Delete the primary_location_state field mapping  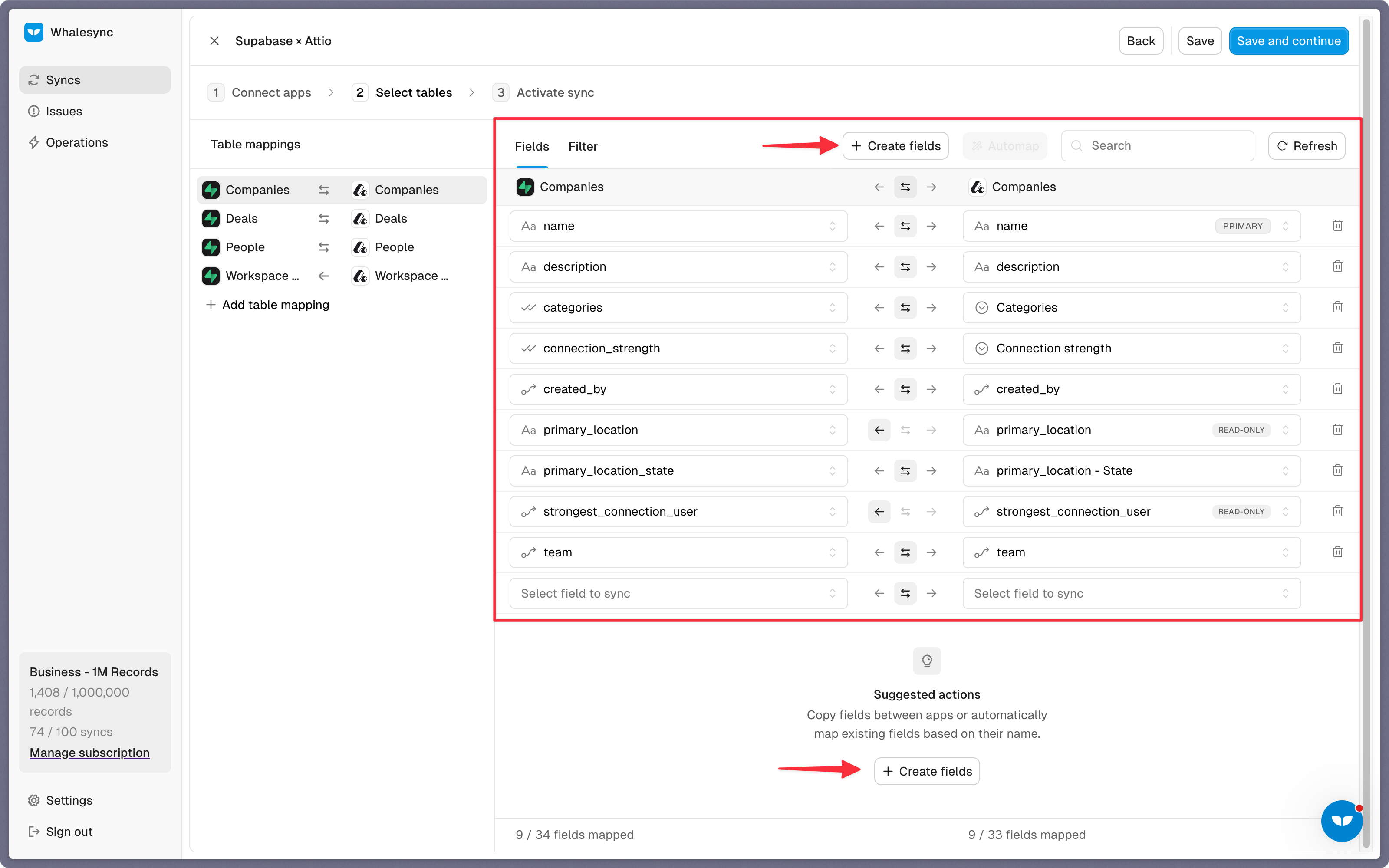[x=1337, y=470]
